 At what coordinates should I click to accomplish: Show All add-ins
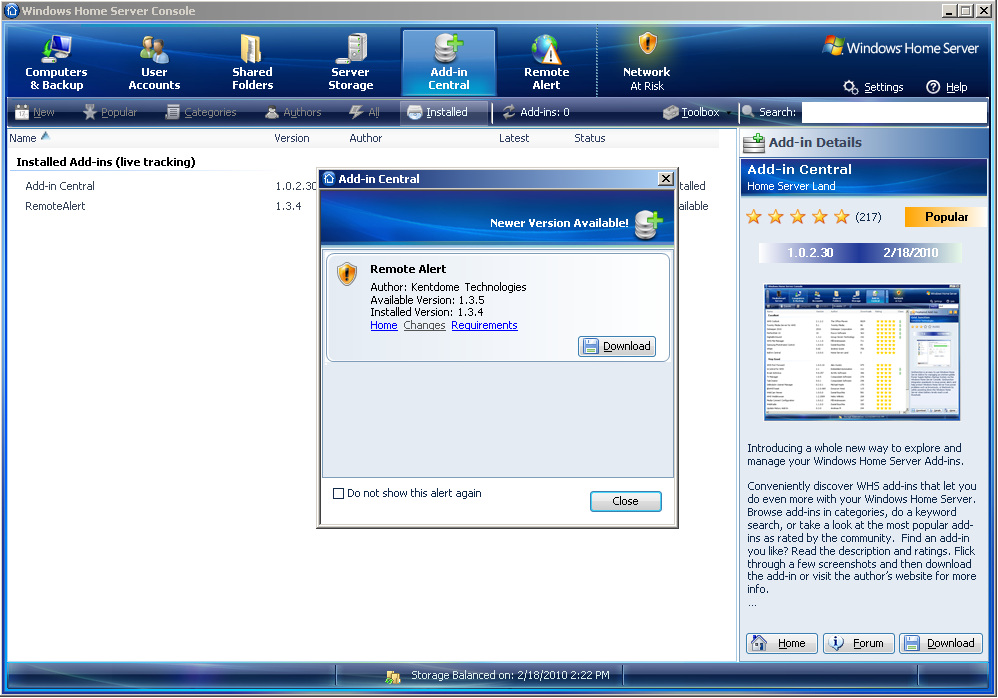point(365,112)
